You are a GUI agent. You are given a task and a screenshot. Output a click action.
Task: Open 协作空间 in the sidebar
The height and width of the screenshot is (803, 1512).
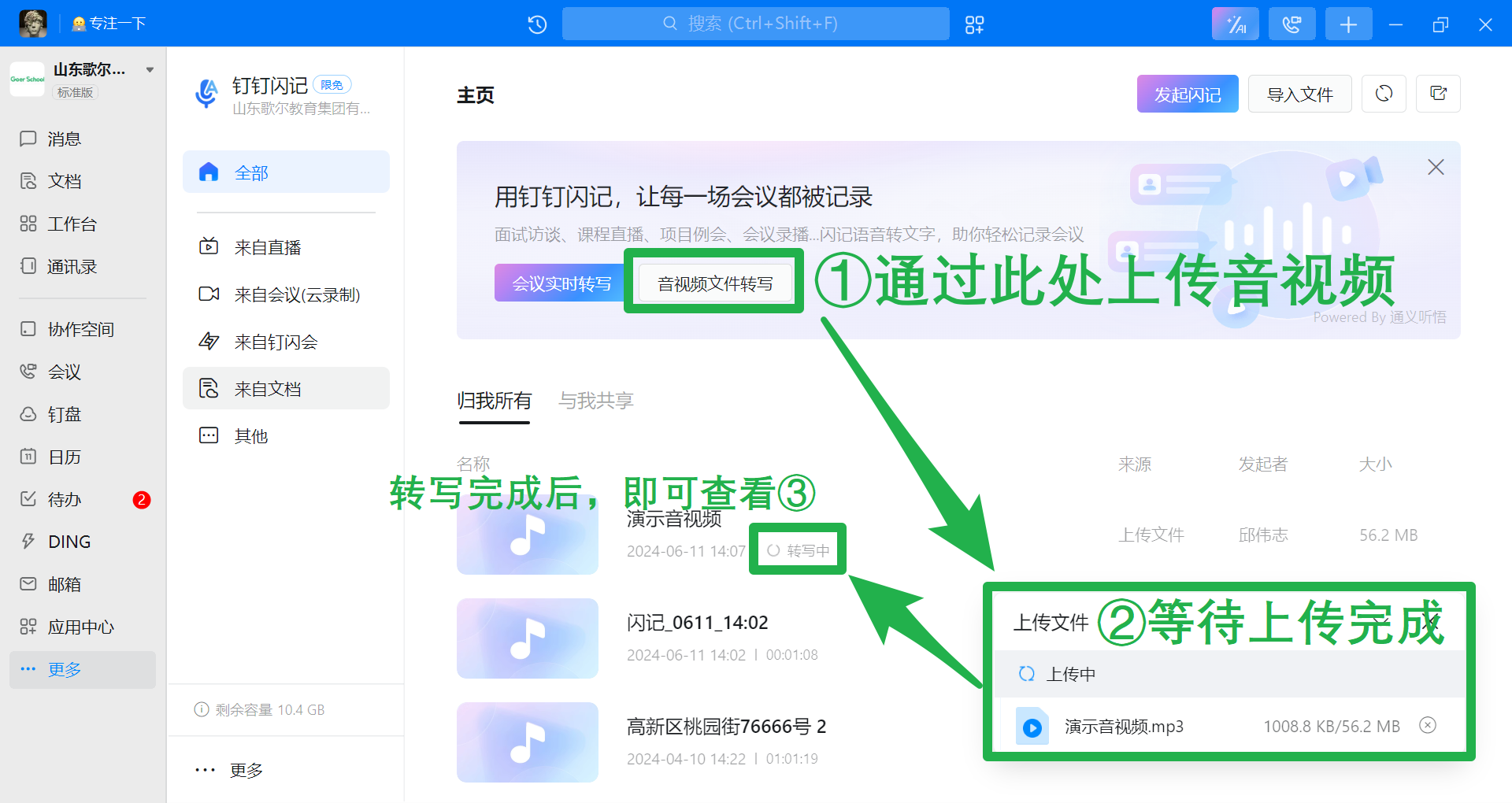pos(83,329)
